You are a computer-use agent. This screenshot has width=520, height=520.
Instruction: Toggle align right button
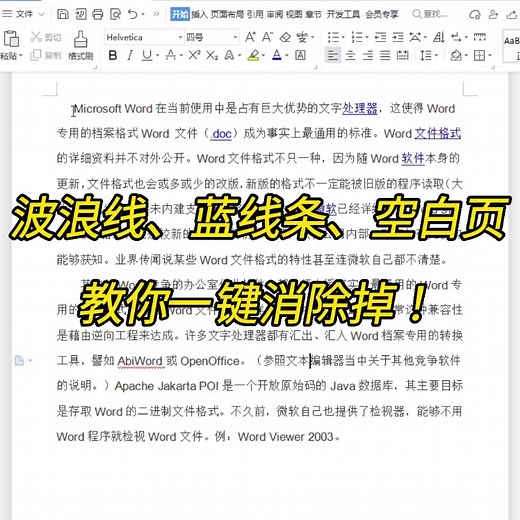pos(368,55)
